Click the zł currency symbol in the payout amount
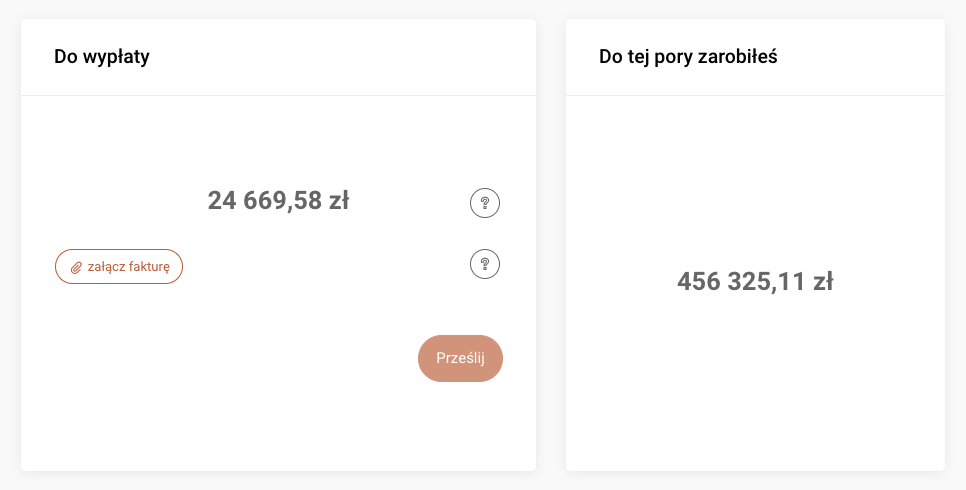 pyautogui.click(x=337, y=201)
